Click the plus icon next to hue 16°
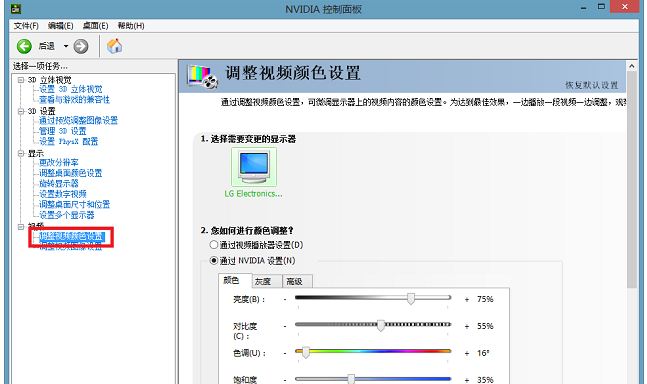647x384 pixels. click(x=467, y=353)
